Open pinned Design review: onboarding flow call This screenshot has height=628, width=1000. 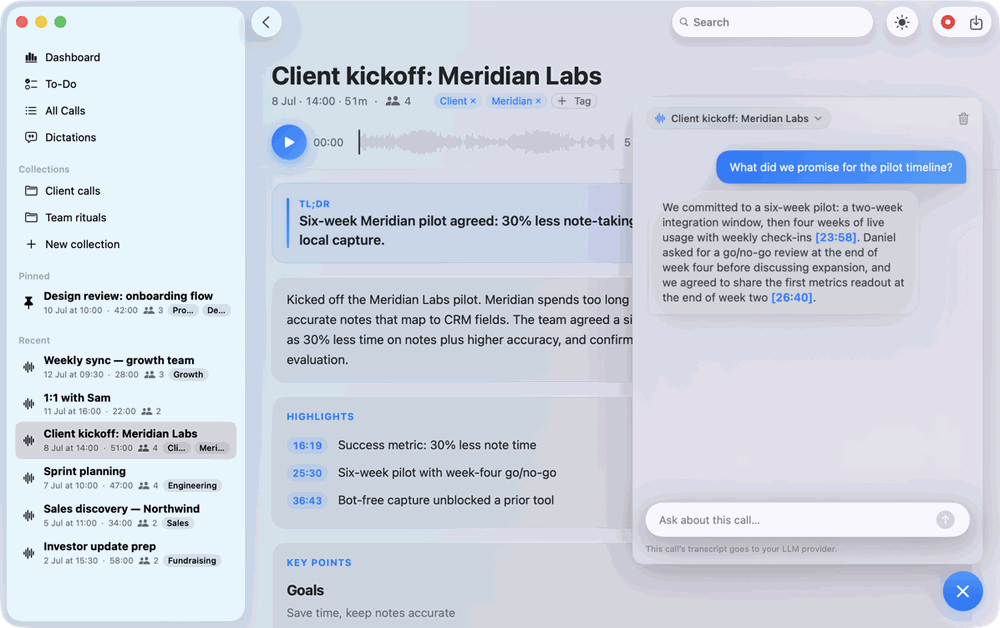pos(126,303)
